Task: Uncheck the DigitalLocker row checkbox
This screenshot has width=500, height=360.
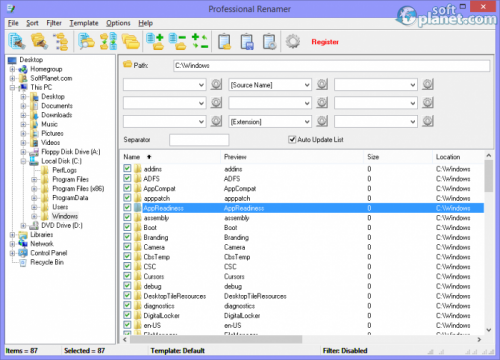Action: point(127,315)
